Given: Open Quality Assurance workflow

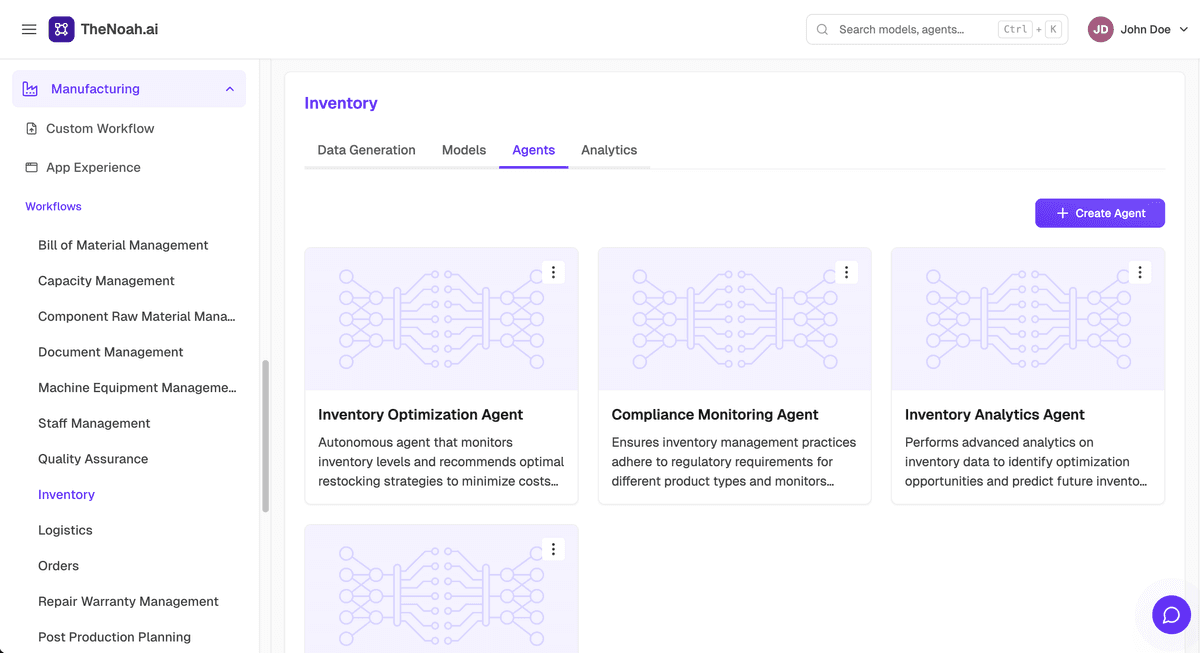Looking at the screenshot, I should click(x=93, y=459).
